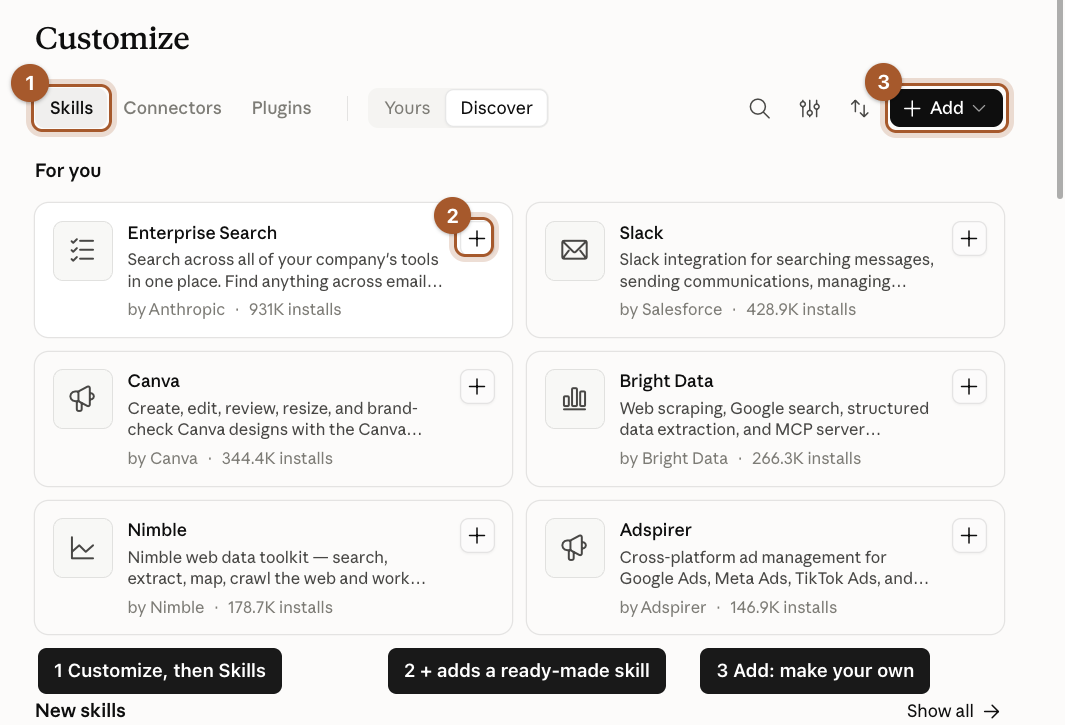Open the Enterprise Search skill title
The width and height of the screenshot is (1065, 725).
pos(202,233)
